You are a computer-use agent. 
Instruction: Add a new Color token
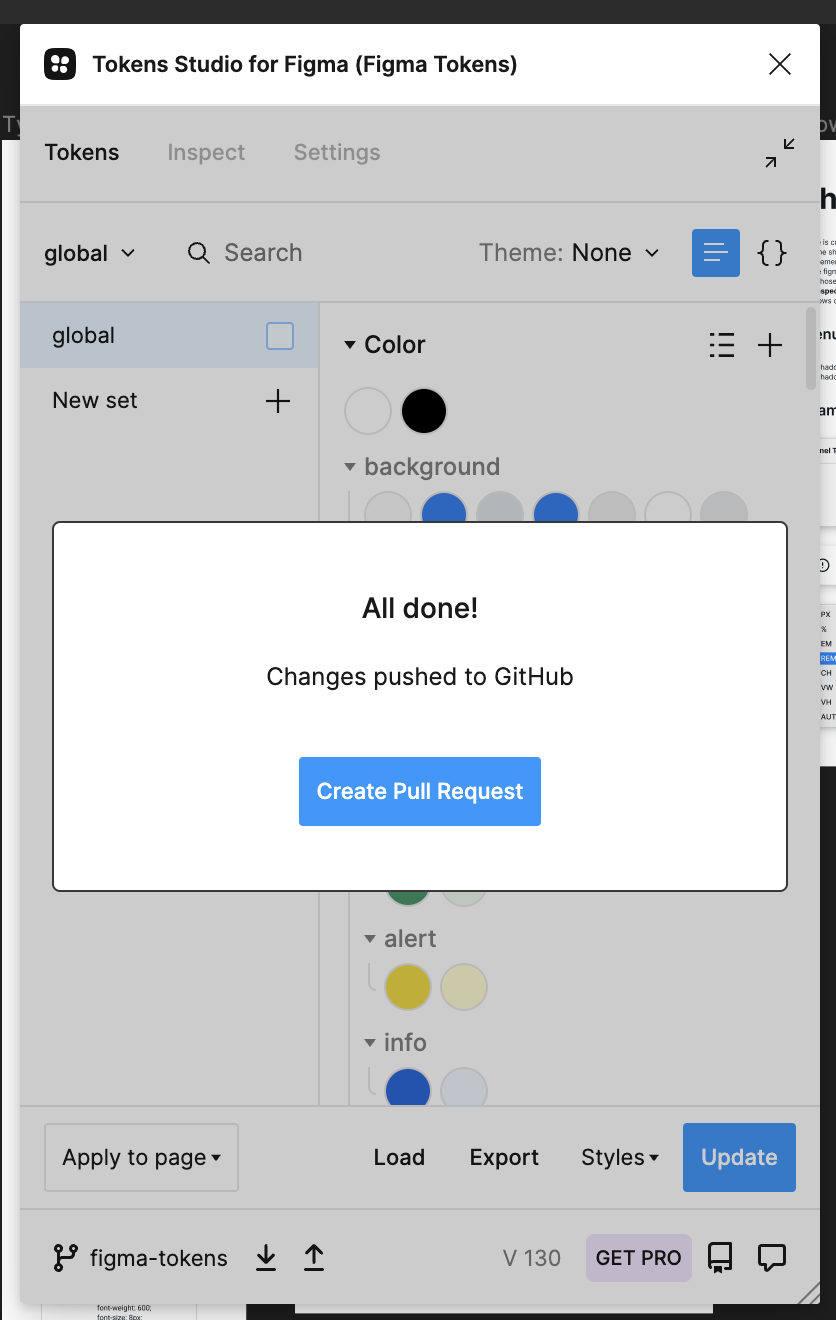click(x=770, y=345)
